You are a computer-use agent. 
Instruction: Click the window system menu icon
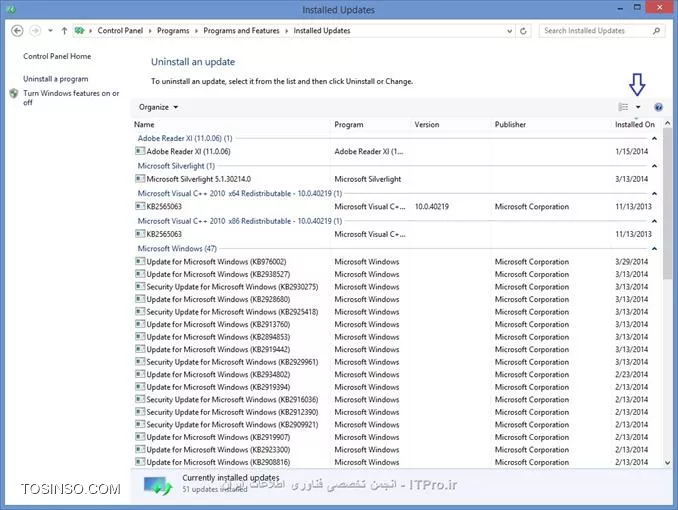12,9
